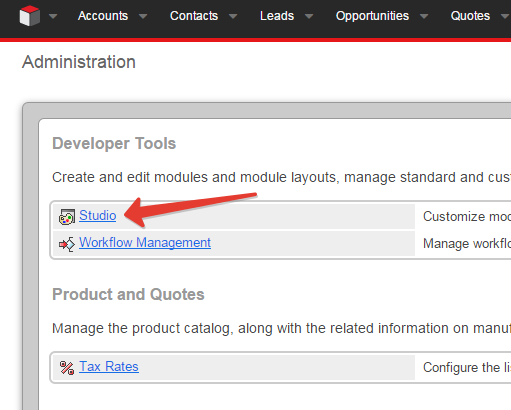This screenshot has height=410, width=511.
Task: Open the Workflow Management link
Action: [x=145, y=242]
